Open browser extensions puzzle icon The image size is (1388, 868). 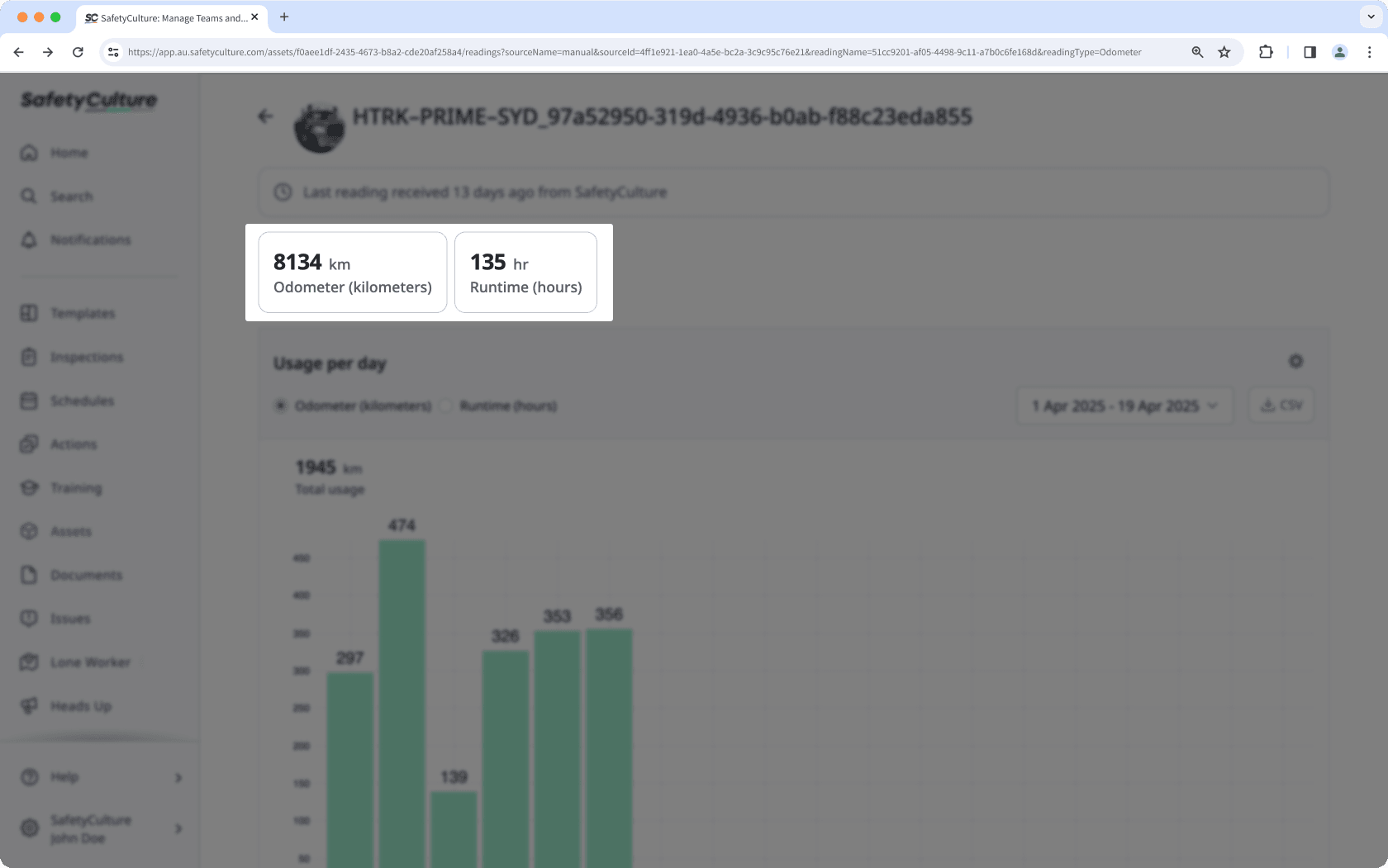coord(1266,52)
